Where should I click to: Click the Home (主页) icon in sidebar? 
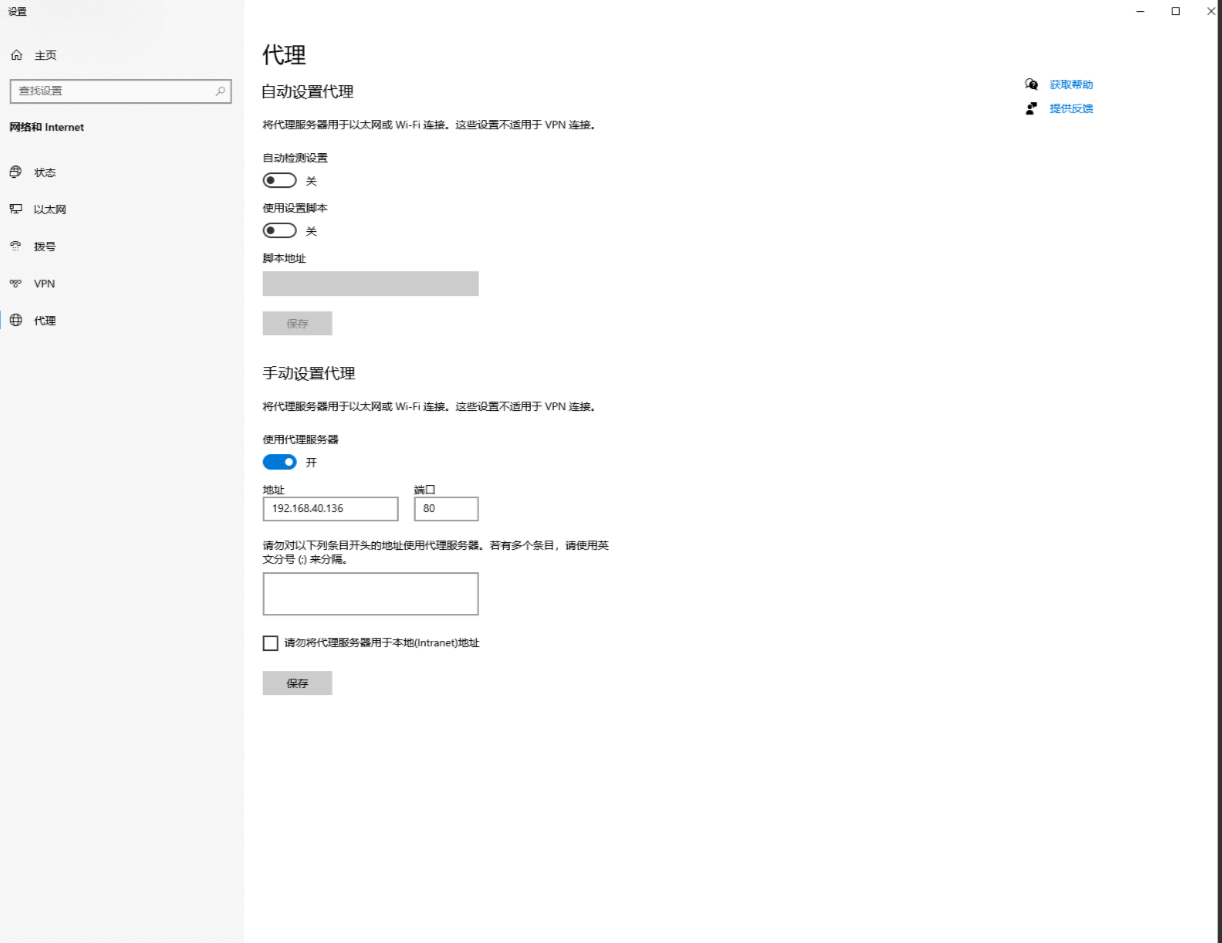click(x=16, y=55)
